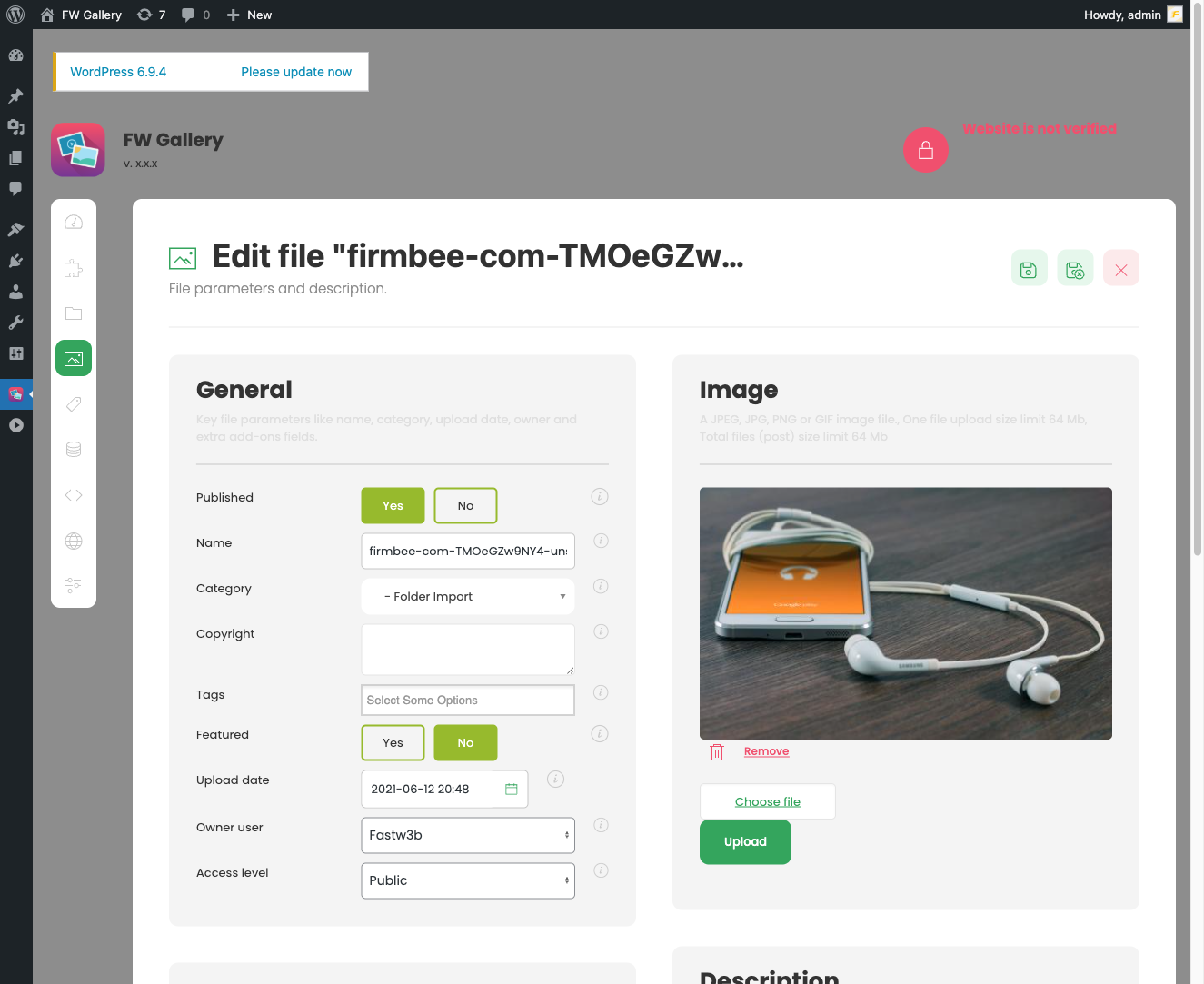Open the upload date calendar picker
The image size is (1204, 984).
pos(510,789)
